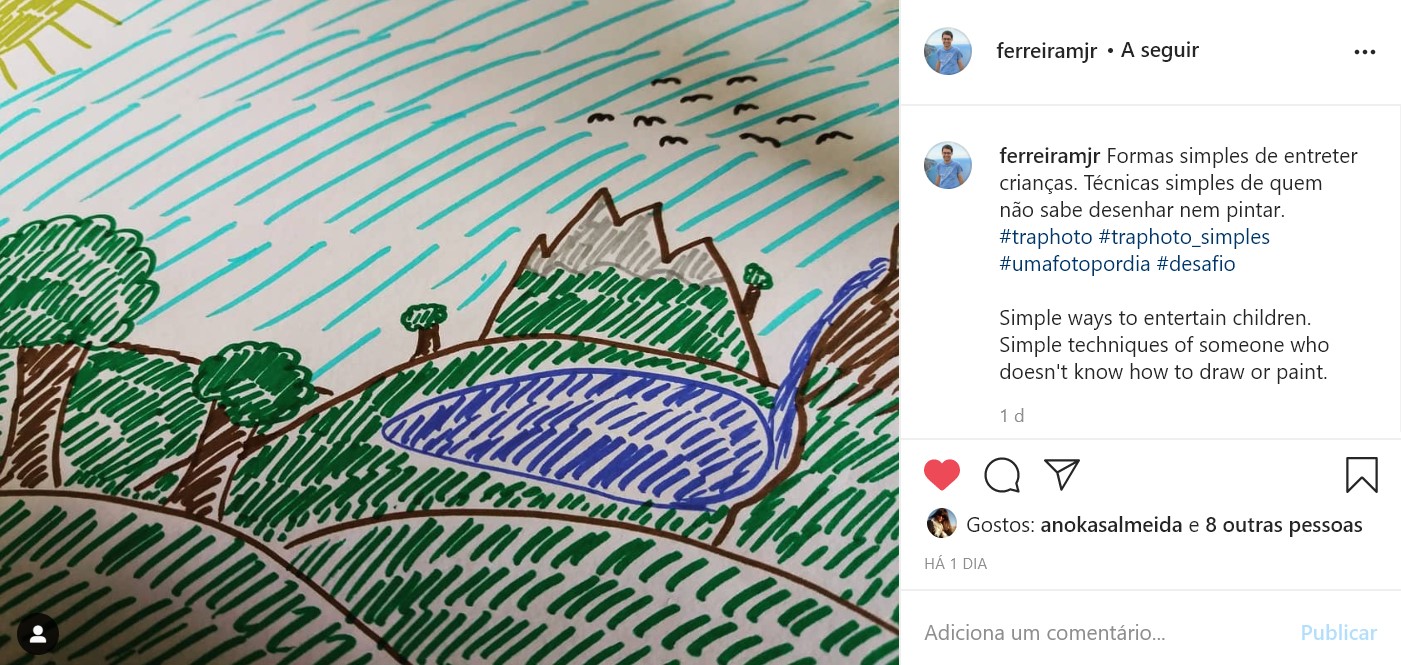The image size is (1401, 665).
Task: Share post via the paper plane icon
Action: (1062, 474)
